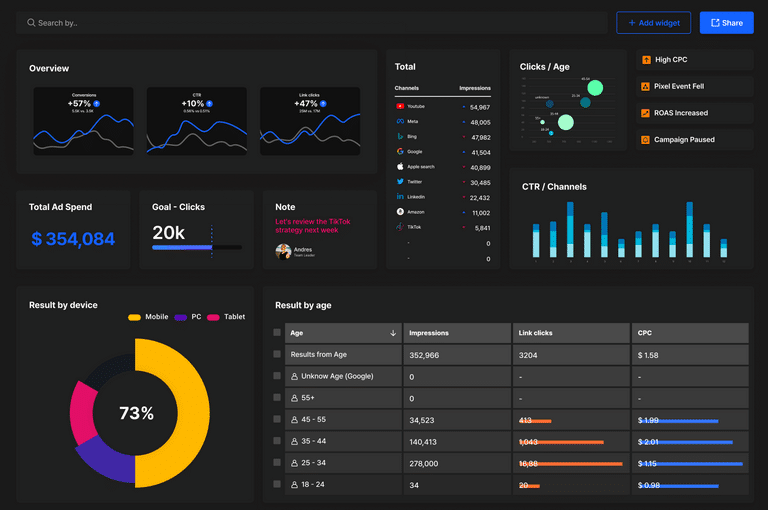The image size is (768, 510).
Task: Click the Share button
Action: (726, 23)
